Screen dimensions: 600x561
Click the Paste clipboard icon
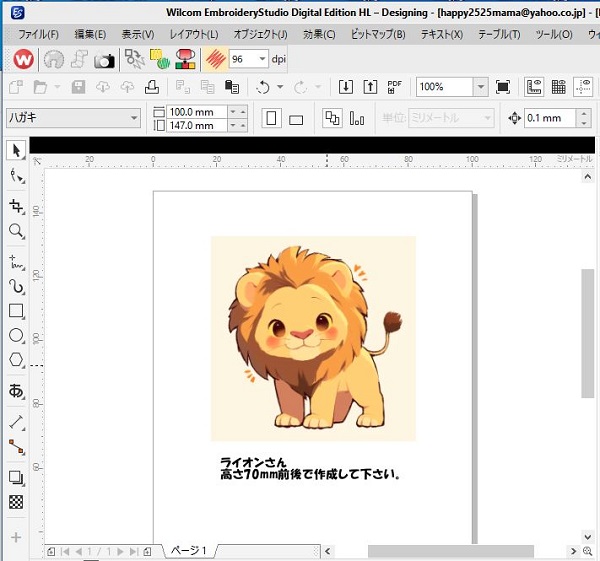click(232, 87)
